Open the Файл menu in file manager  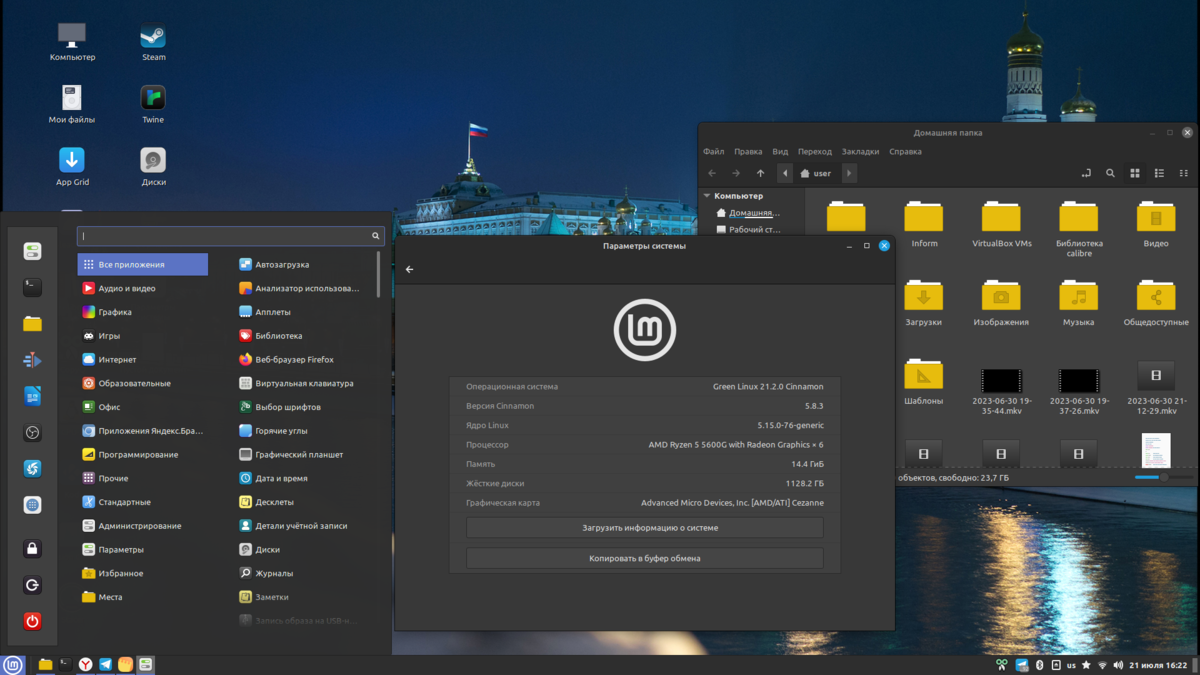(x=713, y=152)
